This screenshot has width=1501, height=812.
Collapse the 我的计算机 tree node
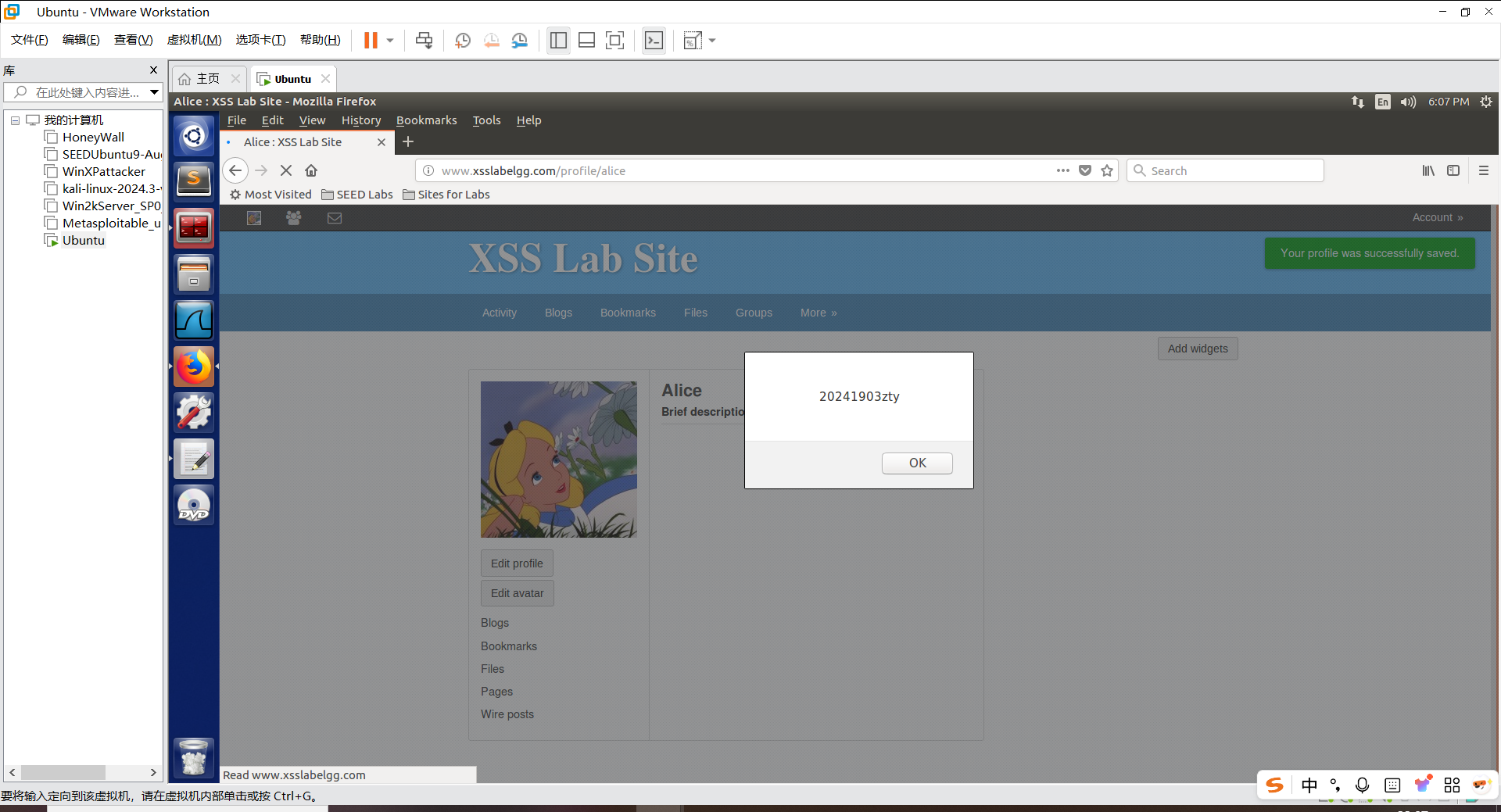point(15,120)
